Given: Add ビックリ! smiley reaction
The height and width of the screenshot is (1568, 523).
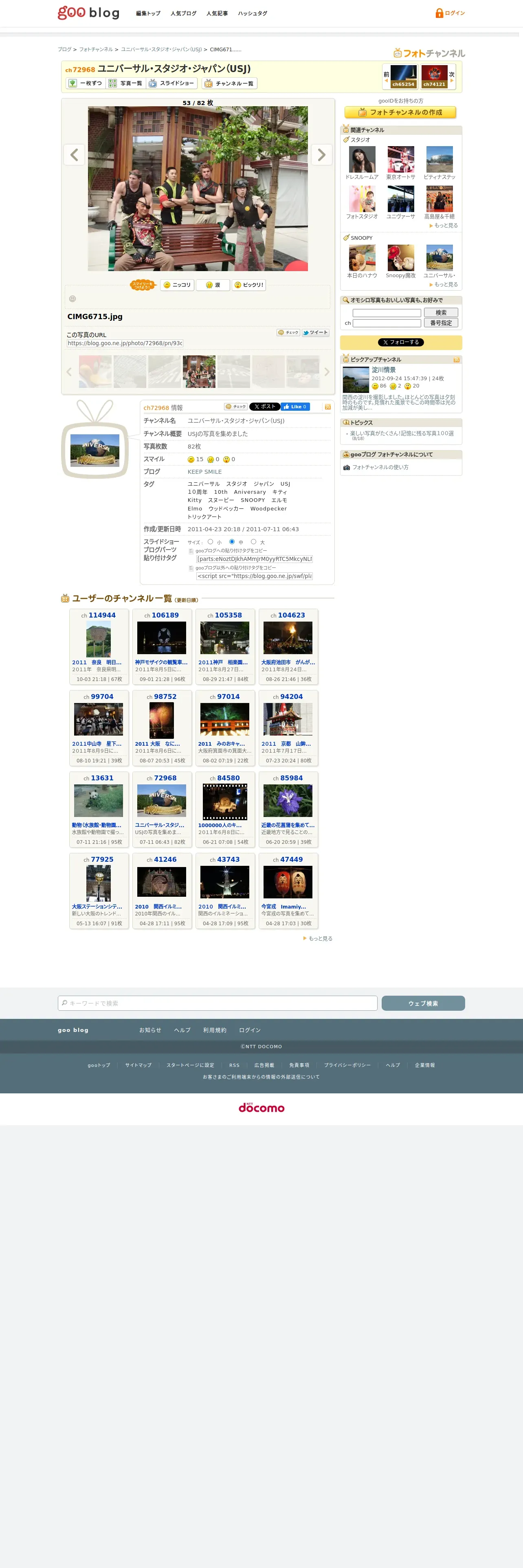Looking at the screenshot, I should click(x=248, y=285).
